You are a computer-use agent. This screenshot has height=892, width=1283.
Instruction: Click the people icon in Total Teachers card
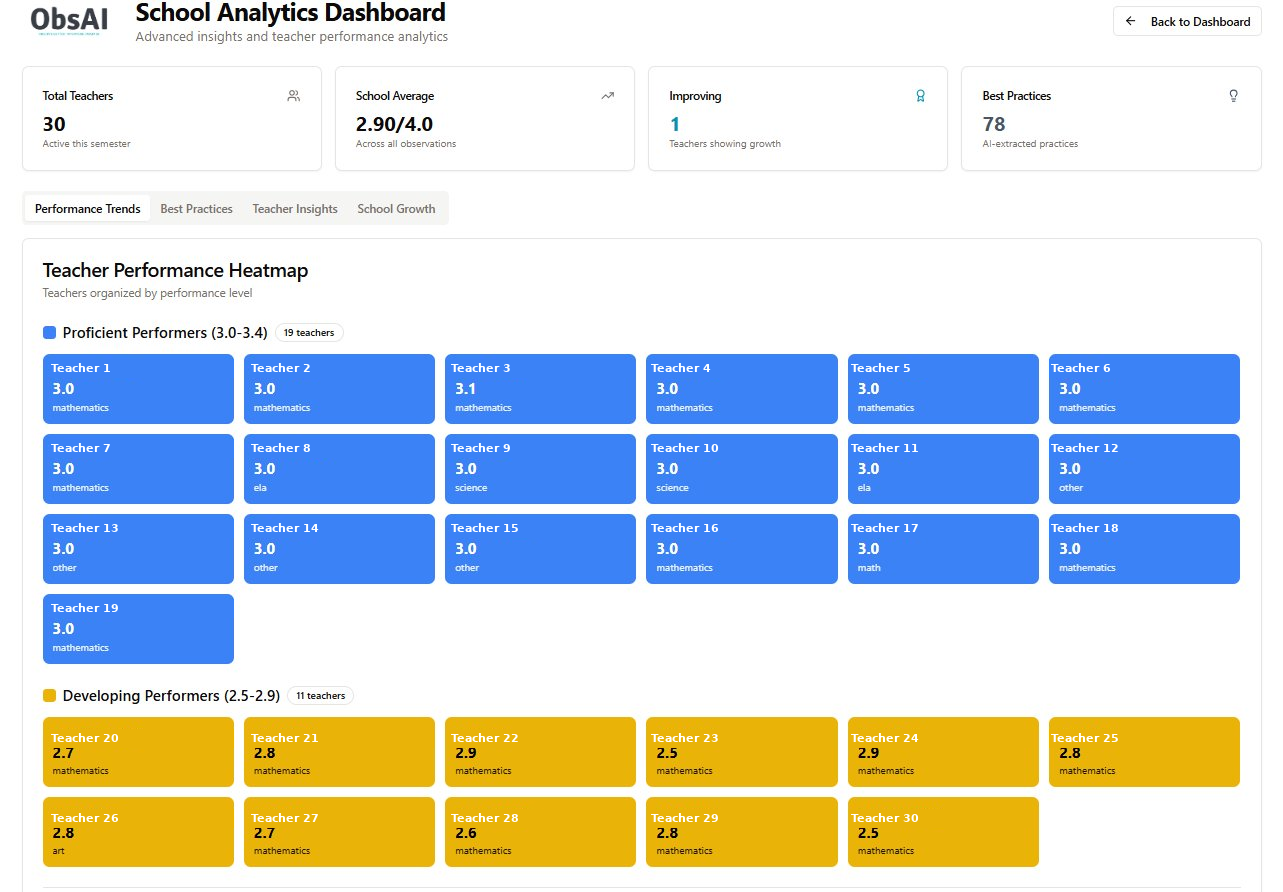tap(293, 96)
